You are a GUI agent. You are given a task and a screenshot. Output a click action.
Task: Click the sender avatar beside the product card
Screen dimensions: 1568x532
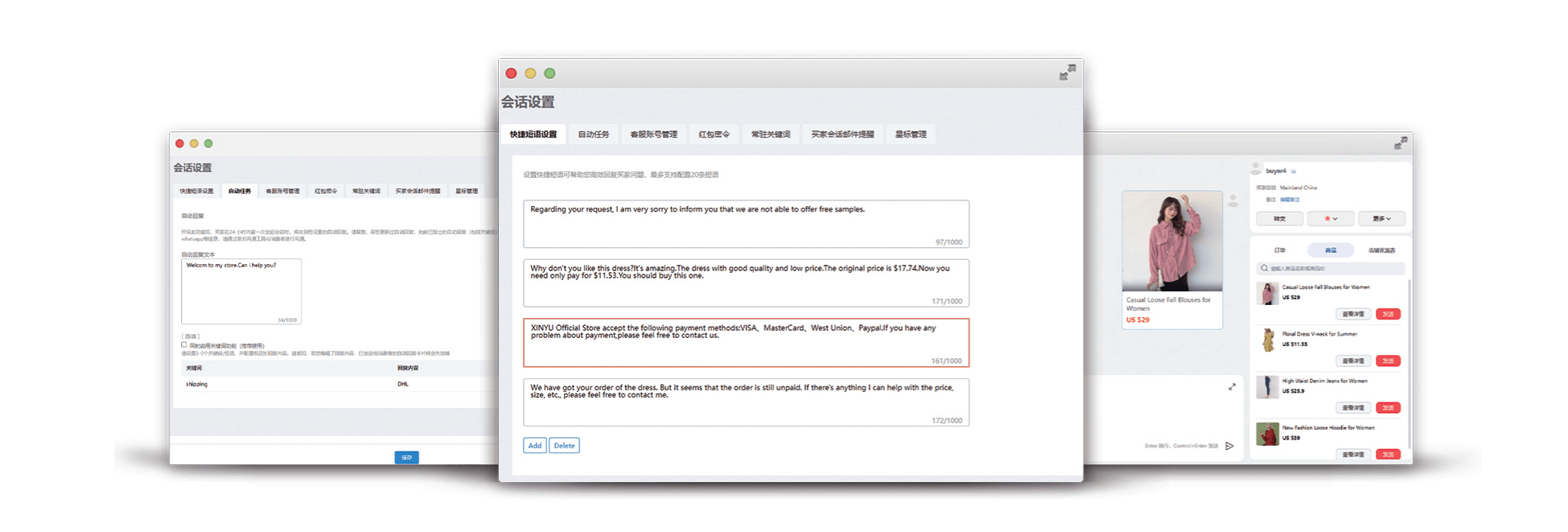(x=1233, y=201)
